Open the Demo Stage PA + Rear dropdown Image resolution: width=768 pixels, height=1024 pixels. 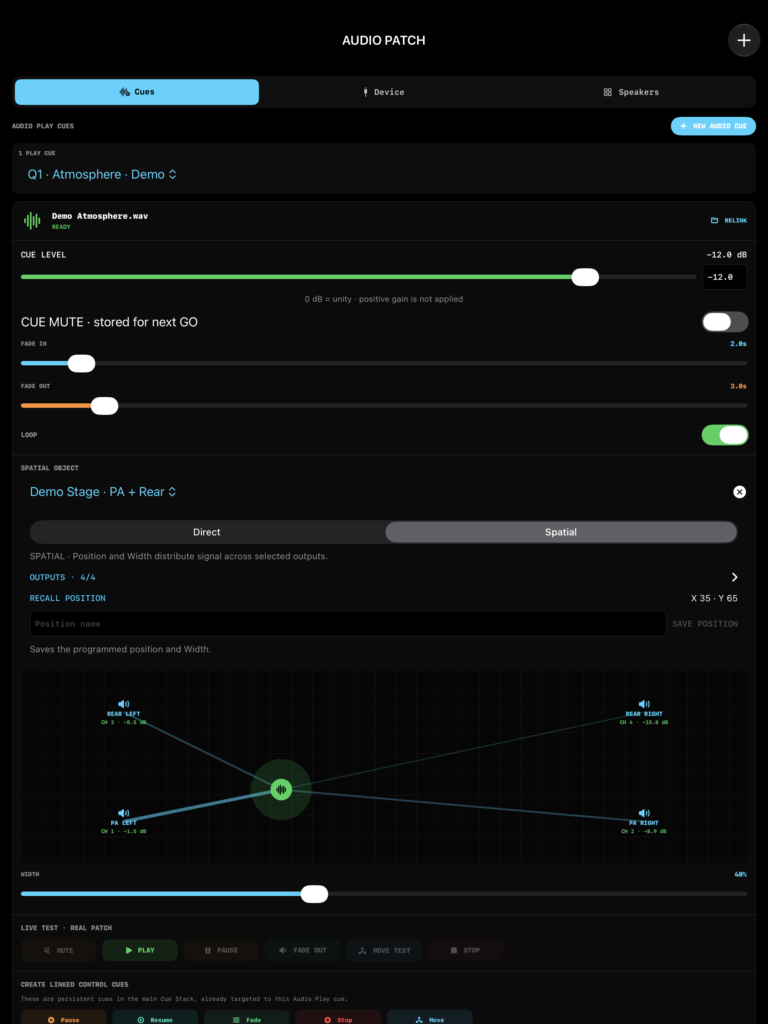[x=103, y=492]
